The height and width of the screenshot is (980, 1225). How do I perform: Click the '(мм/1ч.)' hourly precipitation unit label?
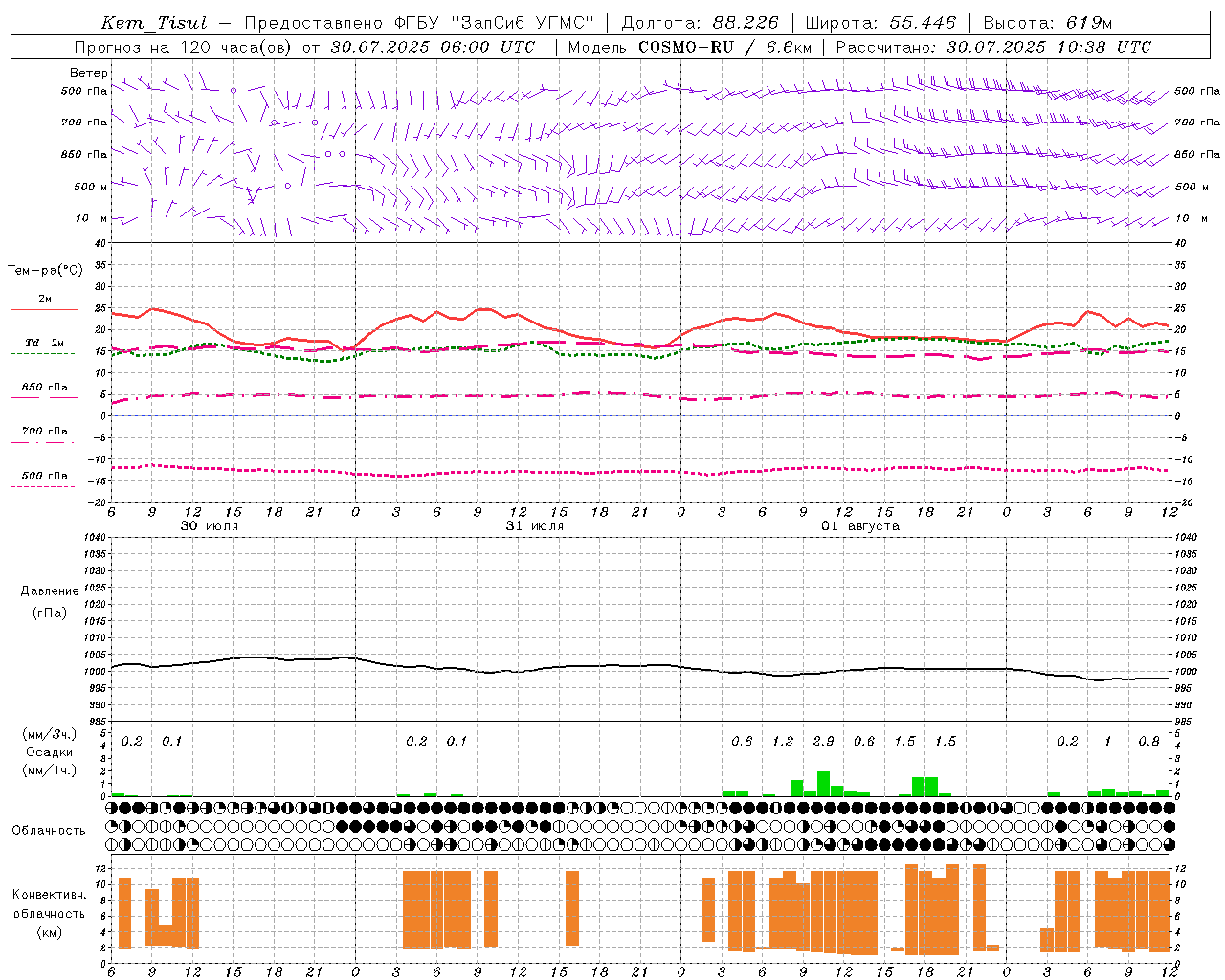pyautogui.click(x=50, y=770)
